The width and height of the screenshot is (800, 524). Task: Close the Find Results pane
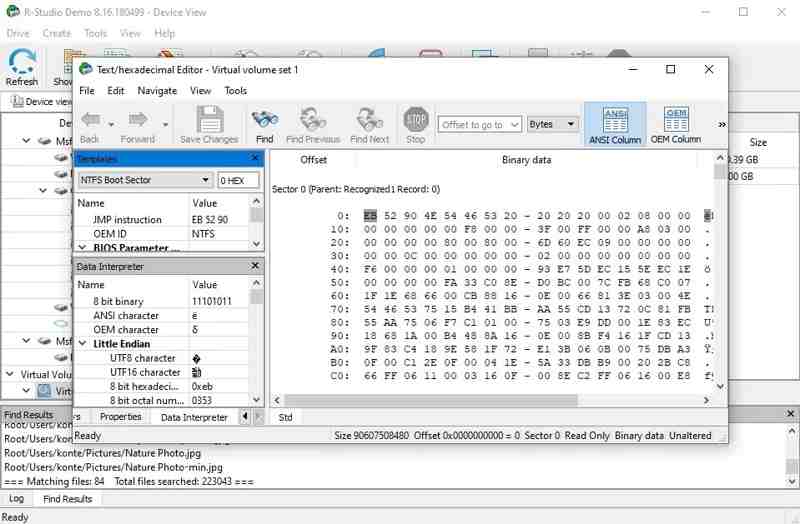(x=791, y=413)
